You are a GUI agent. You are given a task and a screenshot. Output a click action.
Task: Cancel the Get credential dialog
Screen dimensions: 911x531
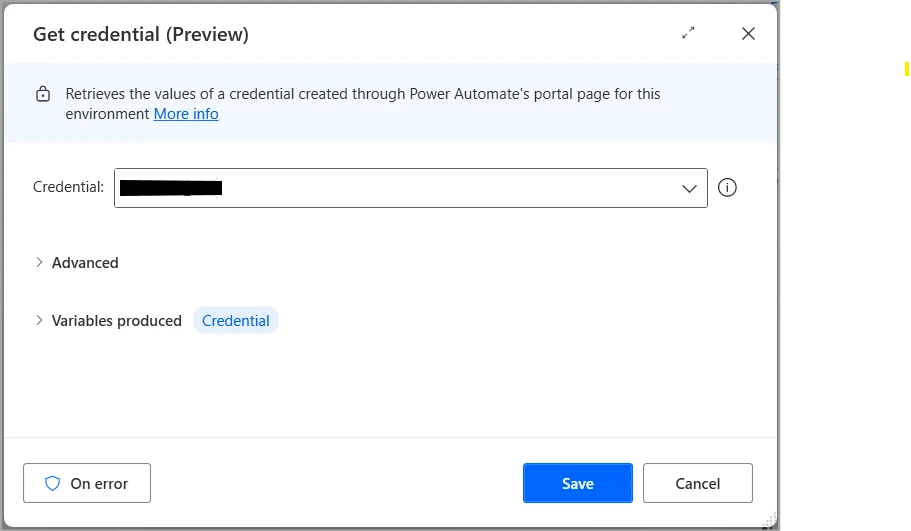[697, 483]
